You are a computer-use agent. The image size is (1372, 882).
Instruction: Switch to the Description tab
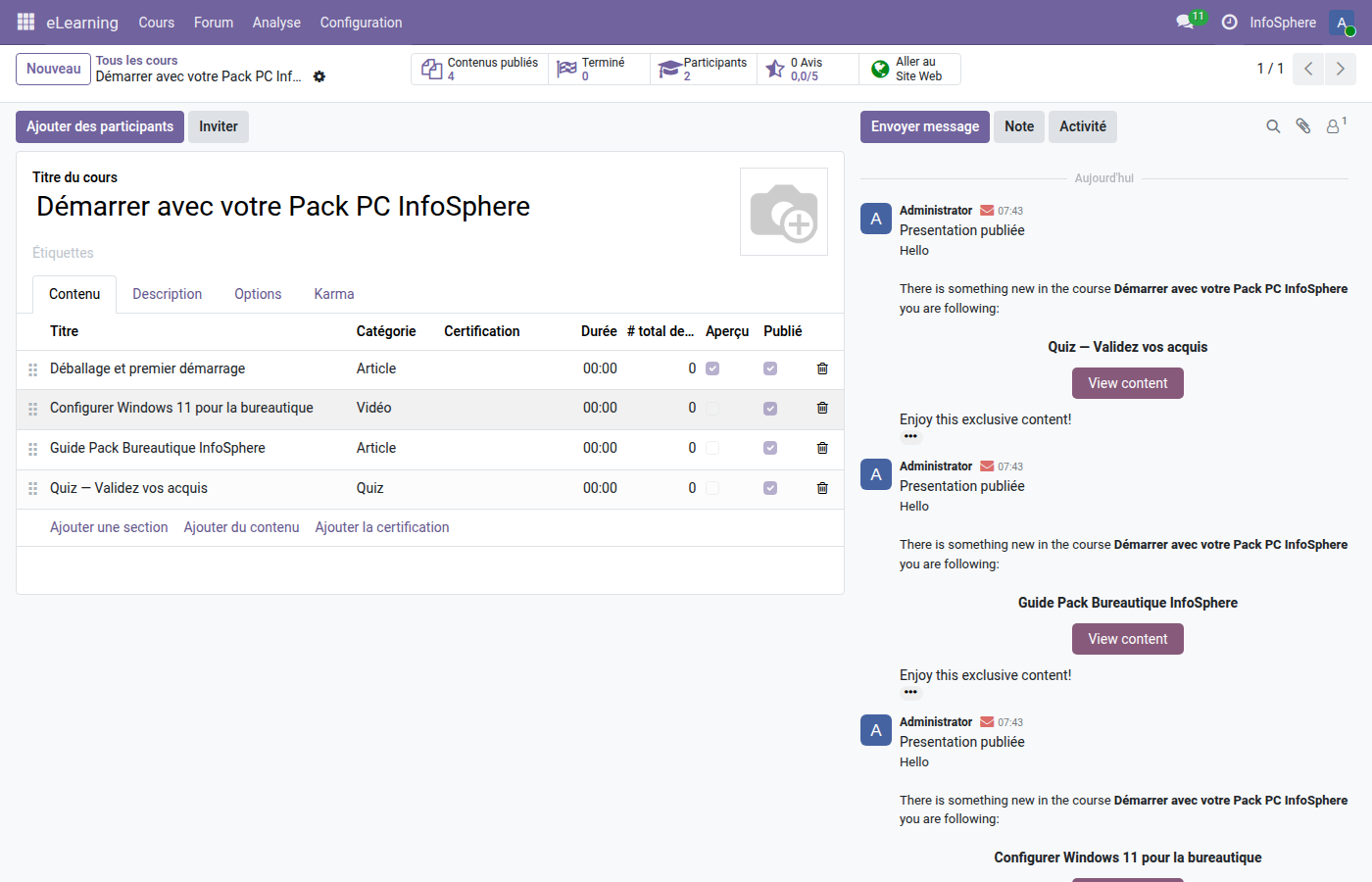(x=167, y=293)
